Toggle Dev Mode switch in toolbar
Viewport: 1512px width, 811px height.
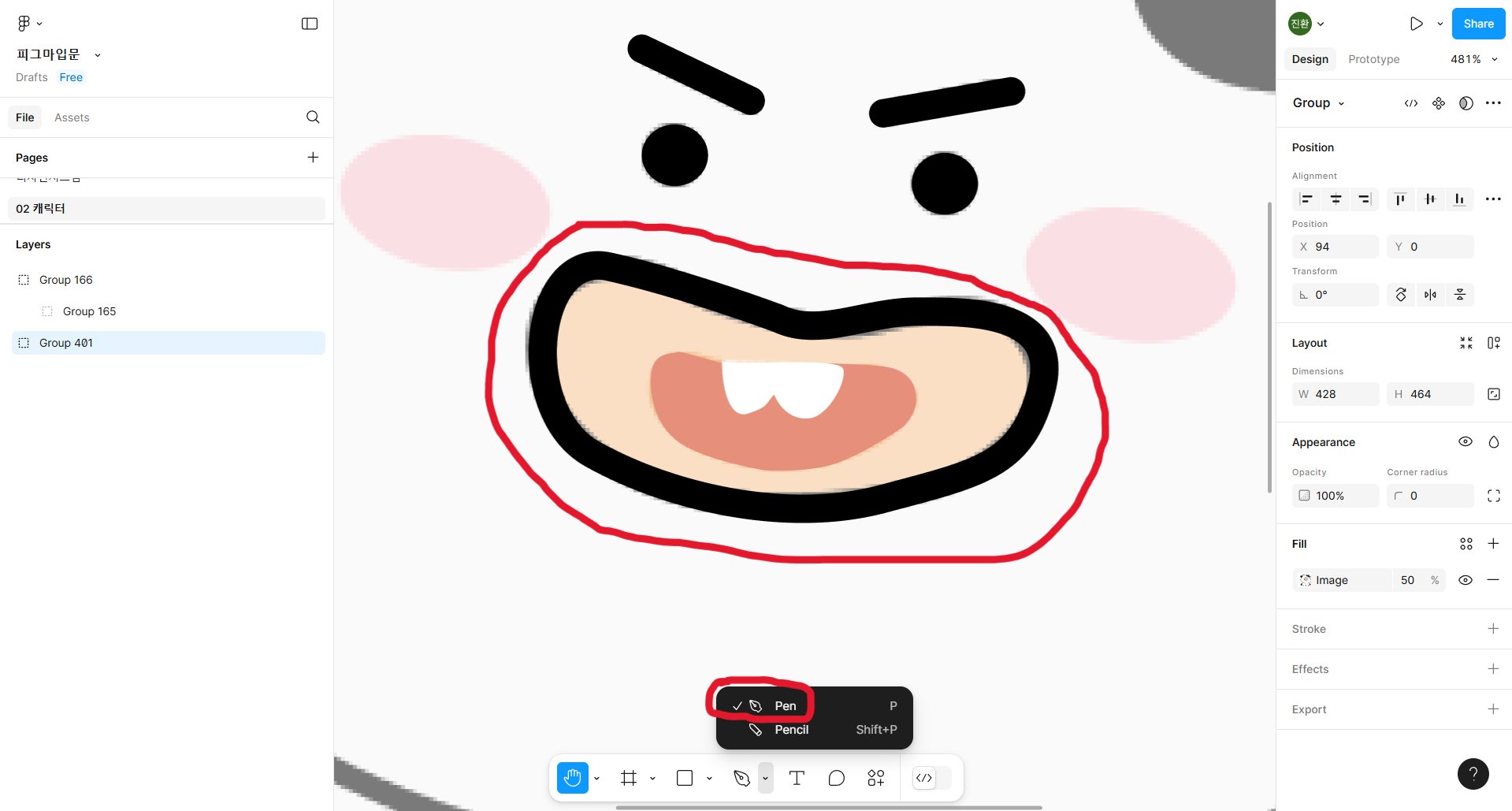tap(931, 778)
